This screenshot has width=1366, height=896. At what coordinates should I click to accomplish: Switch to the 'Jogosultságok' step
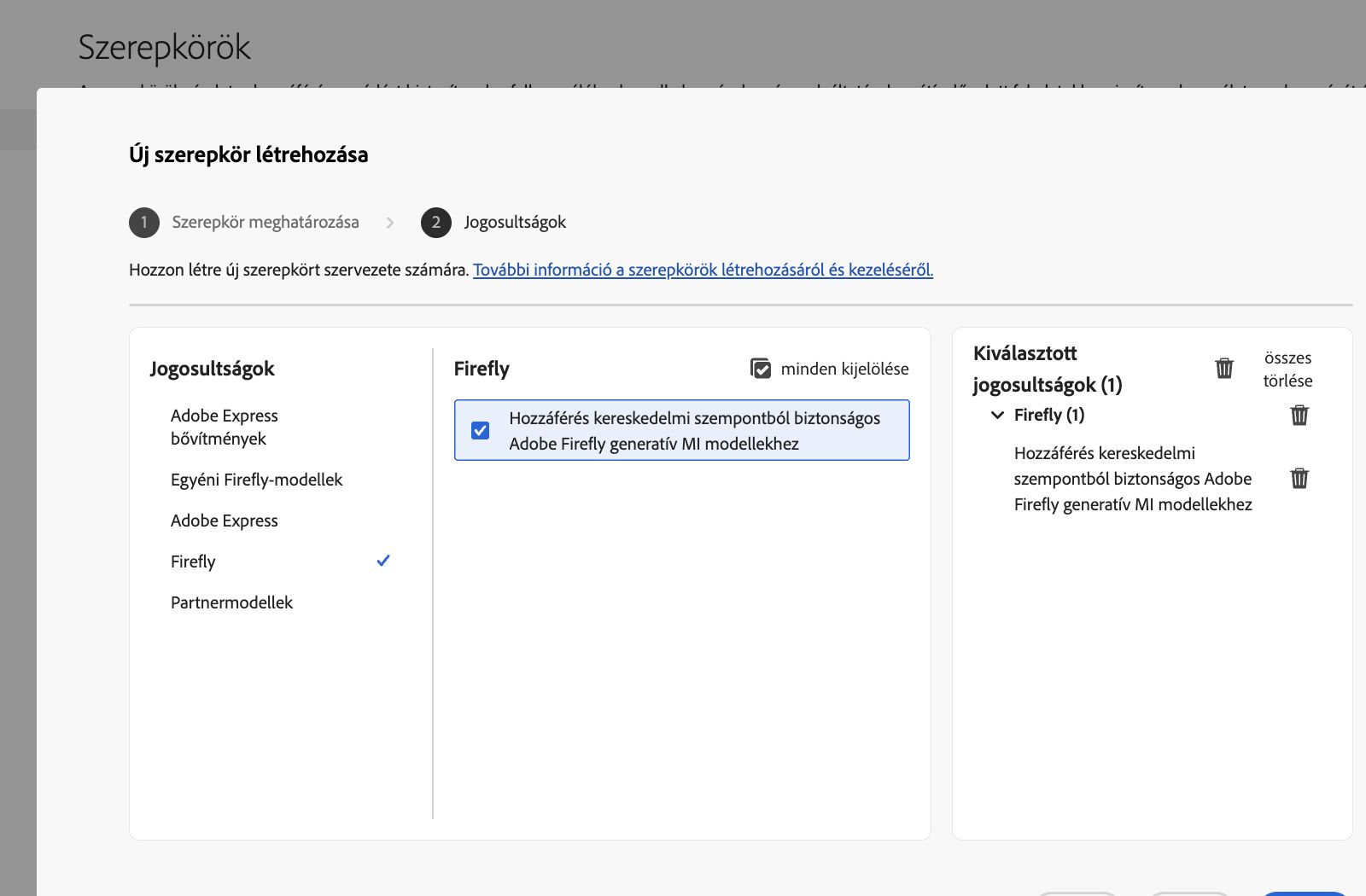(x=514, y=222)
